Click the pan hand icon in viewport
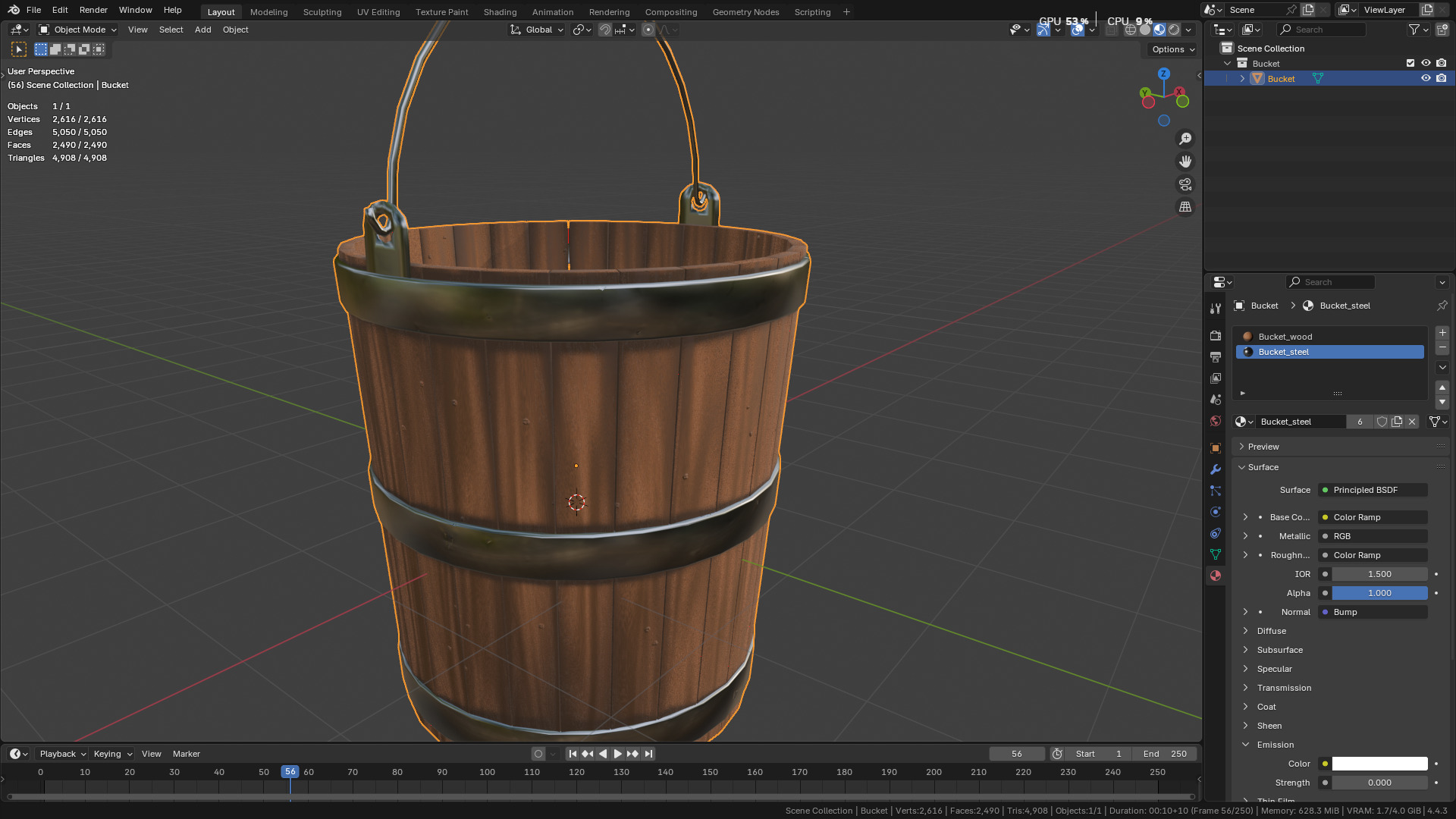The width and height of the screenshot is (1456, 819). point(1185,162)
